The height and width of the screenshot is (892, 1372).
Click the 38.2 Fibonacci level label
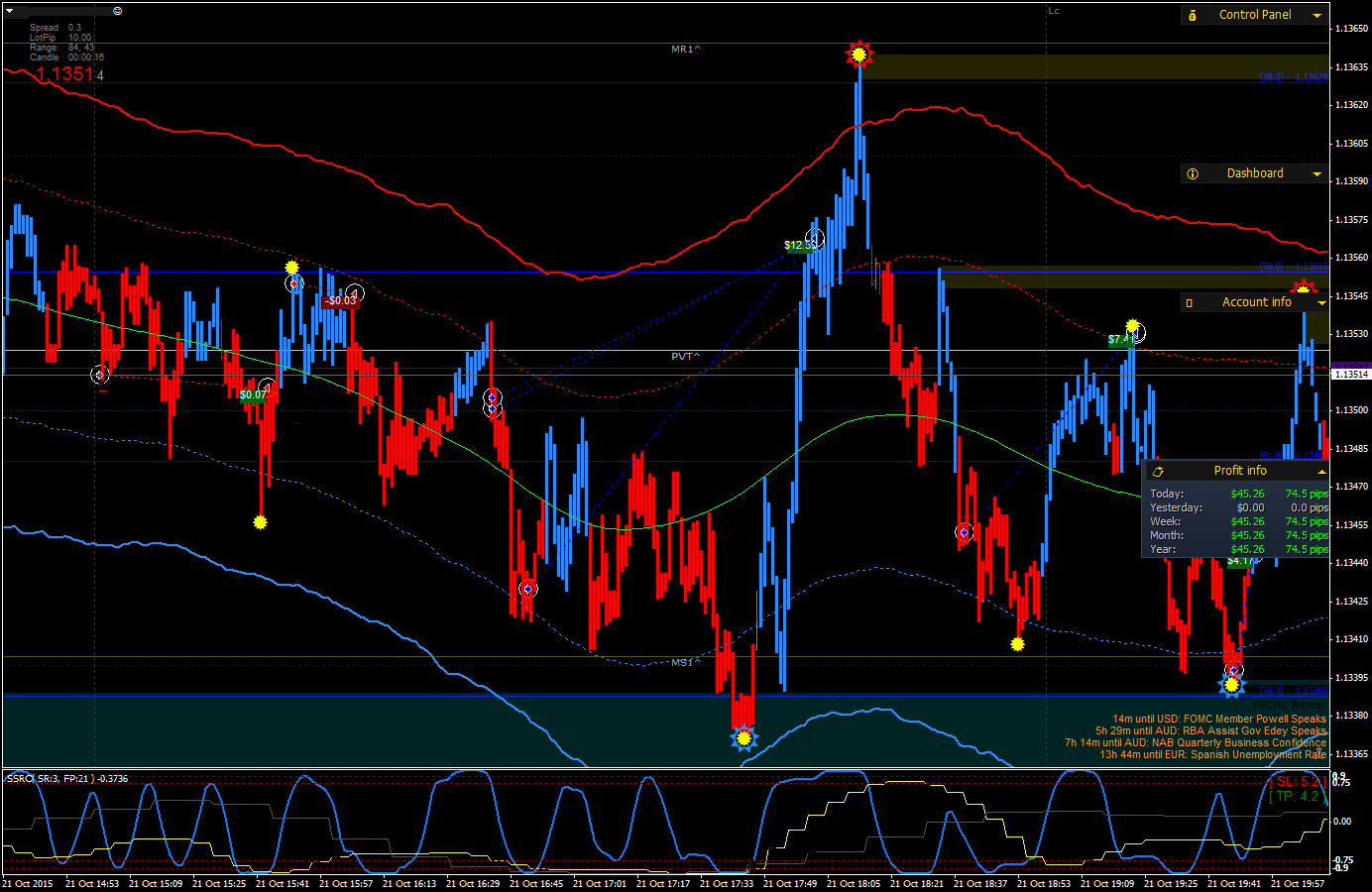[1293, 77]
